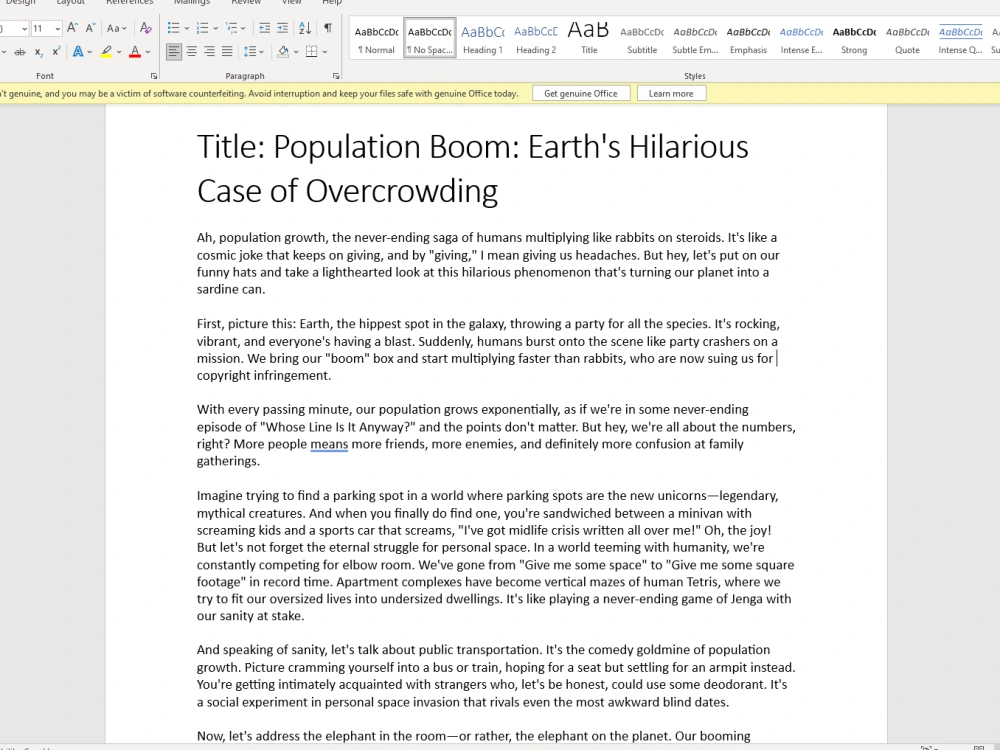Apply the Strong style

[854, 38]
